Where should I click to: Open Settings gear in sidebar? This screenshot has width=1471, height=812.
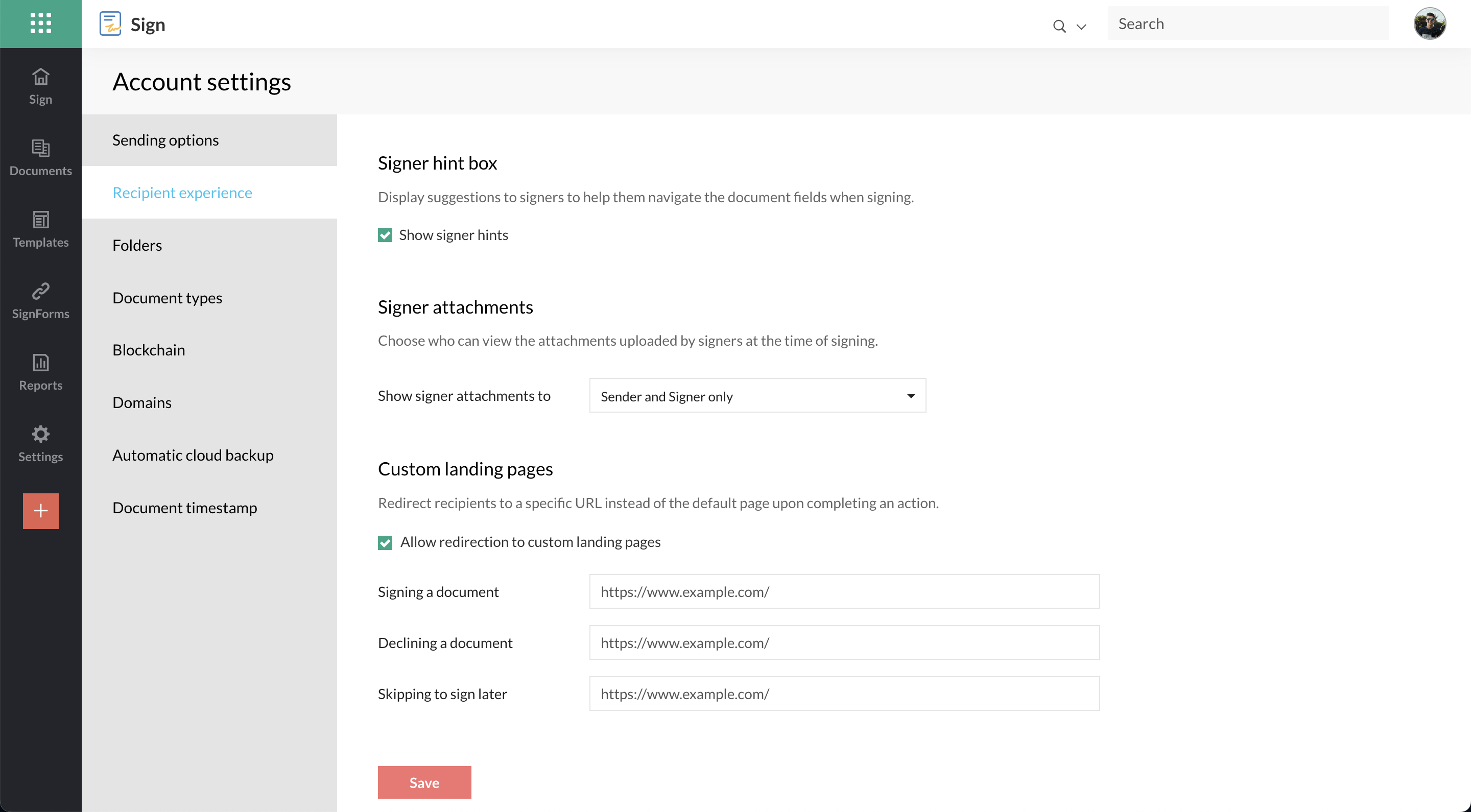[x=40, y=443]
